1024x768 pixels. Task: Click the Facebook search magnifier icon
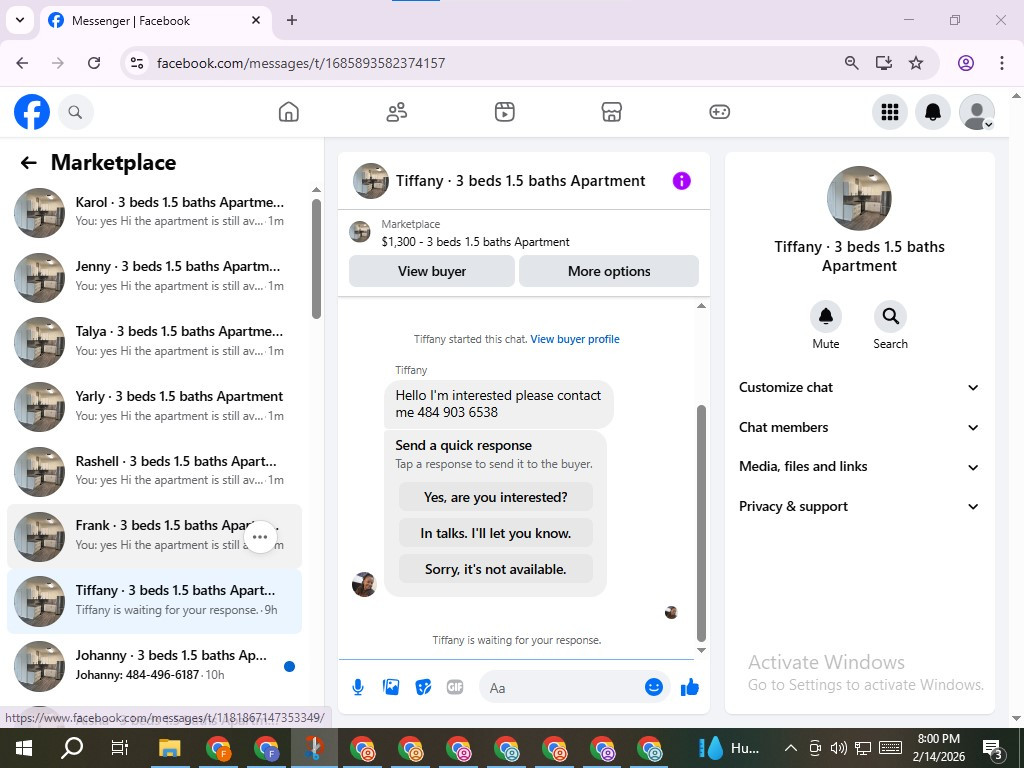(75, 112)
